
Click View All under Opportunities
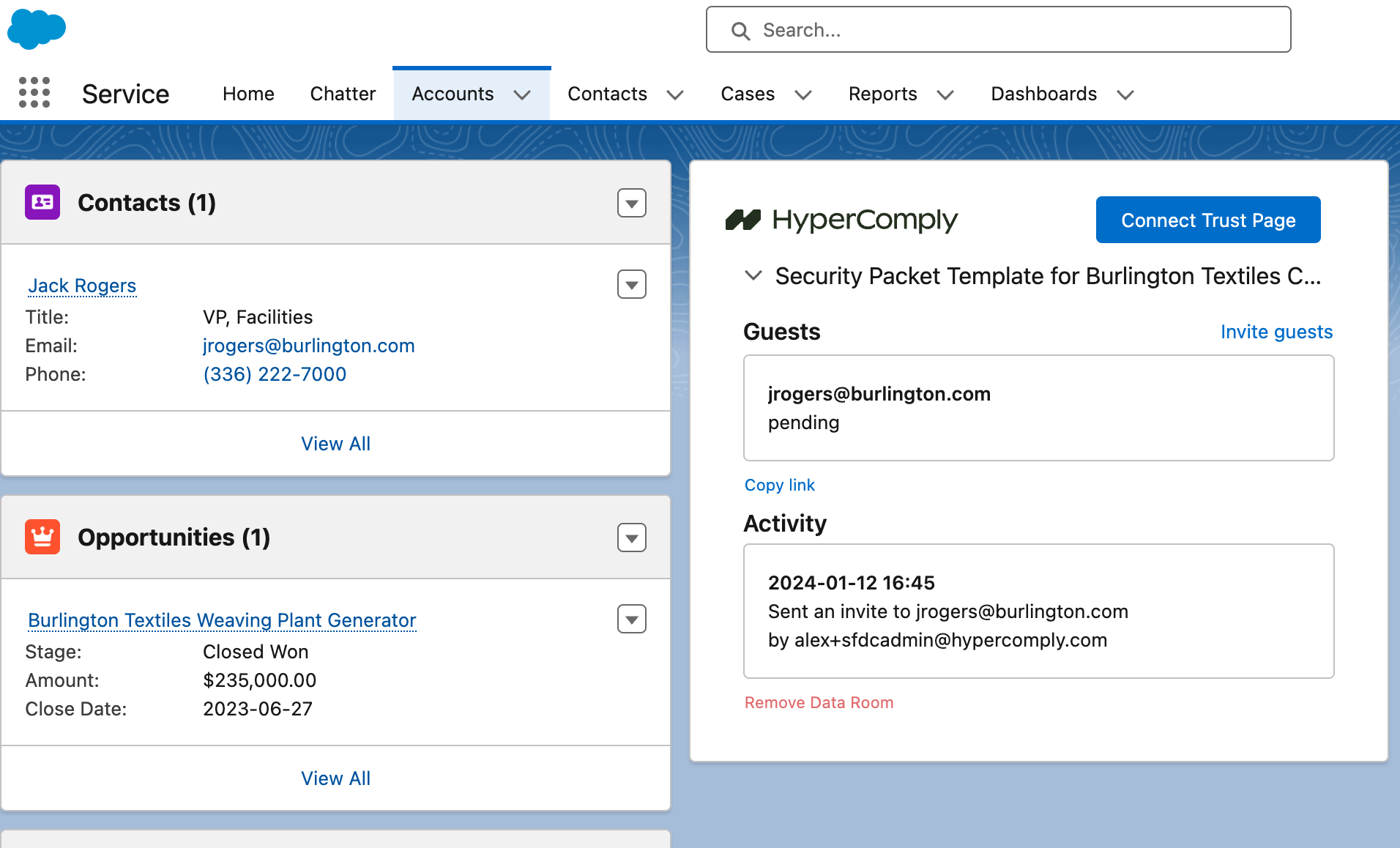335,778
